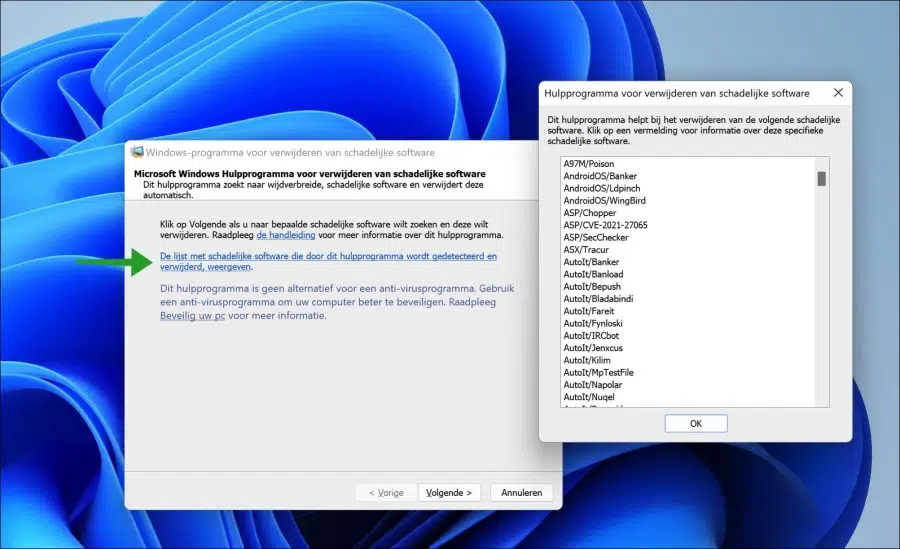Select AutoIt/Bladabindi entry
This screenshot has height=549, width=900.
pyautogui.click(x=598, y=299)
